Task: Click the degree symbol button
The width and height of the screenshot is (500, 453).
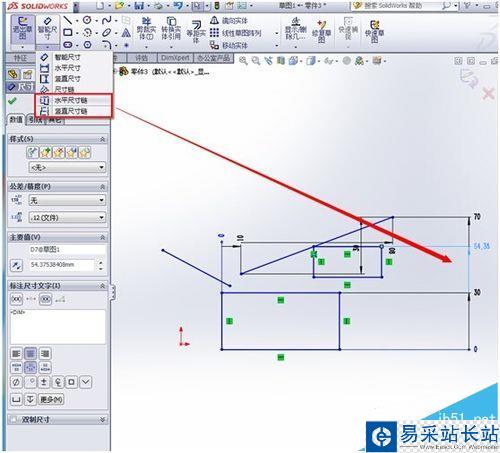Action: pos(30,382)
